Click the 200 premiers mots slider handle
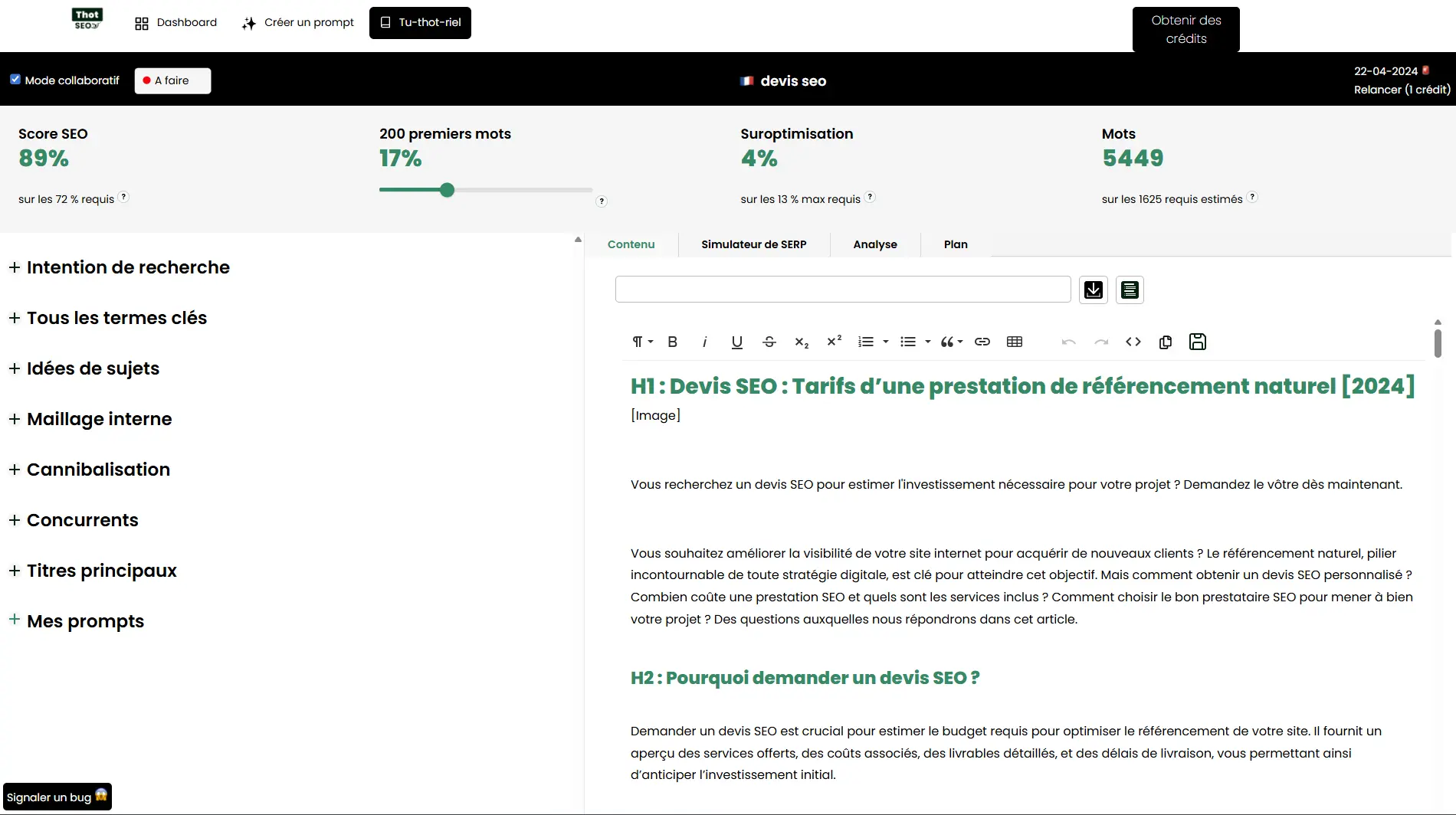The image size is (1456, 815). pyautogui.click(x=448, y=190)
